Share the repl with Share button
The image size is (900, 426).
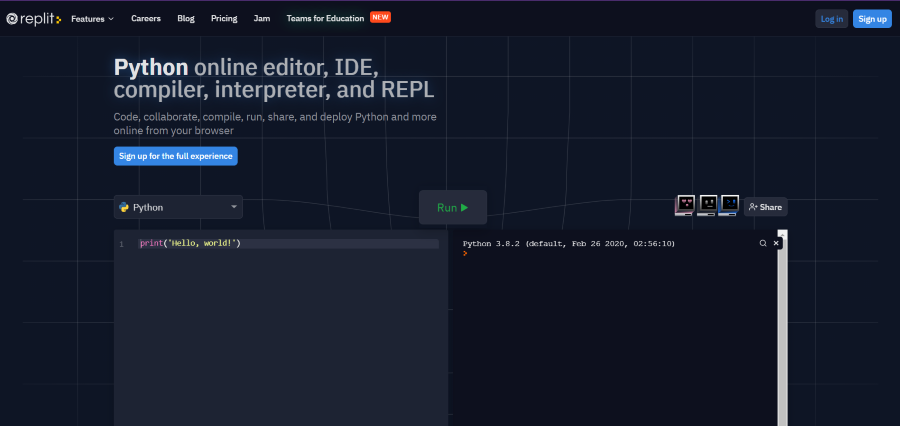(x=766, y=207)
